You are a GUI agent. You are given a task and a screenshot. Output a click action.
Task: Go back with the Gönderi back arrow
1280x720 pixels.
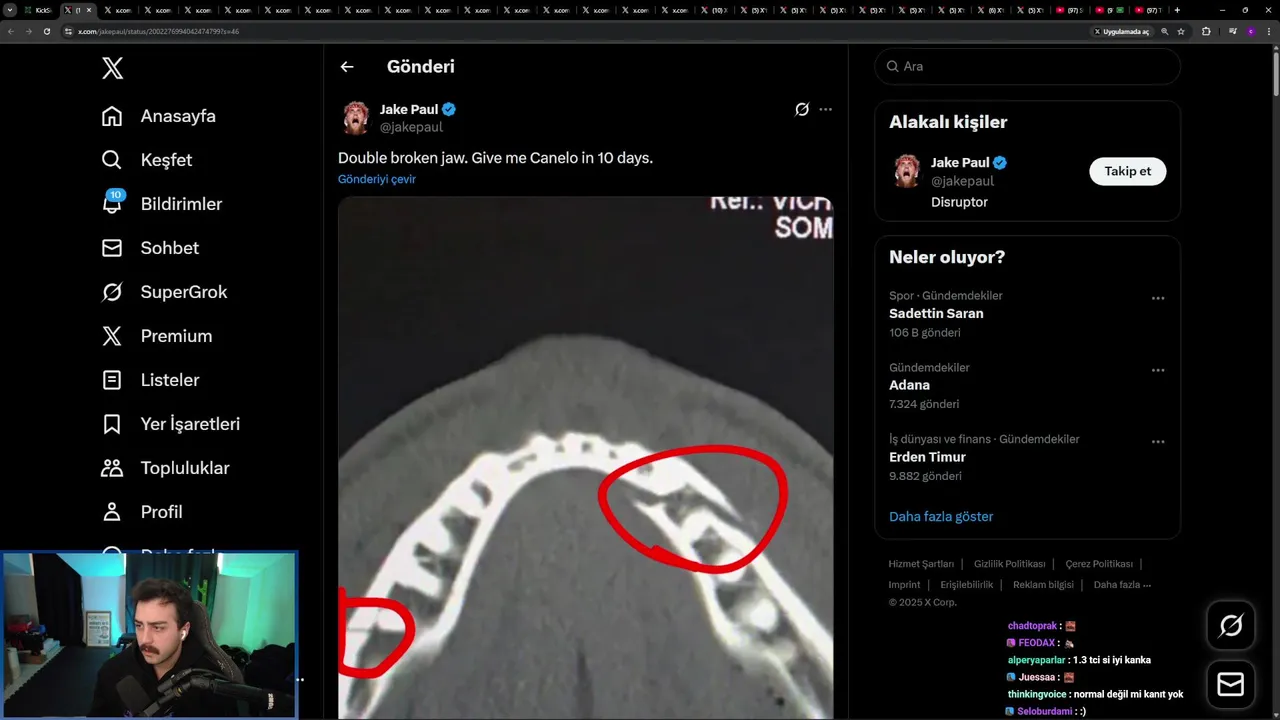coord(347,67)
